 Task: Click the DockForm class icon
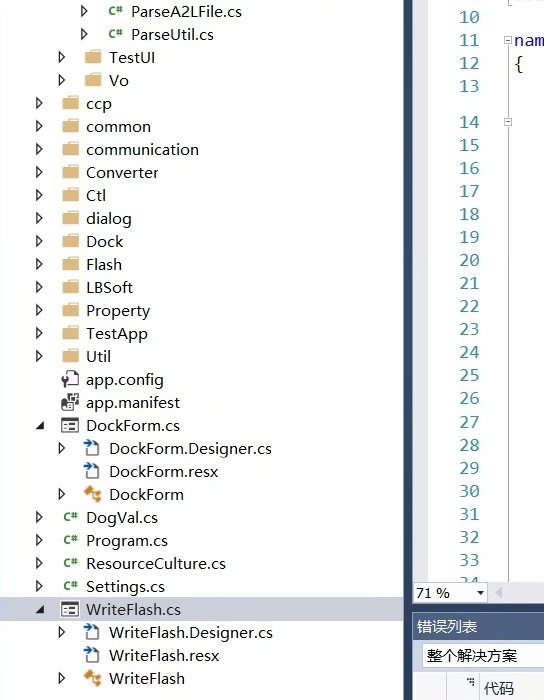93,494
